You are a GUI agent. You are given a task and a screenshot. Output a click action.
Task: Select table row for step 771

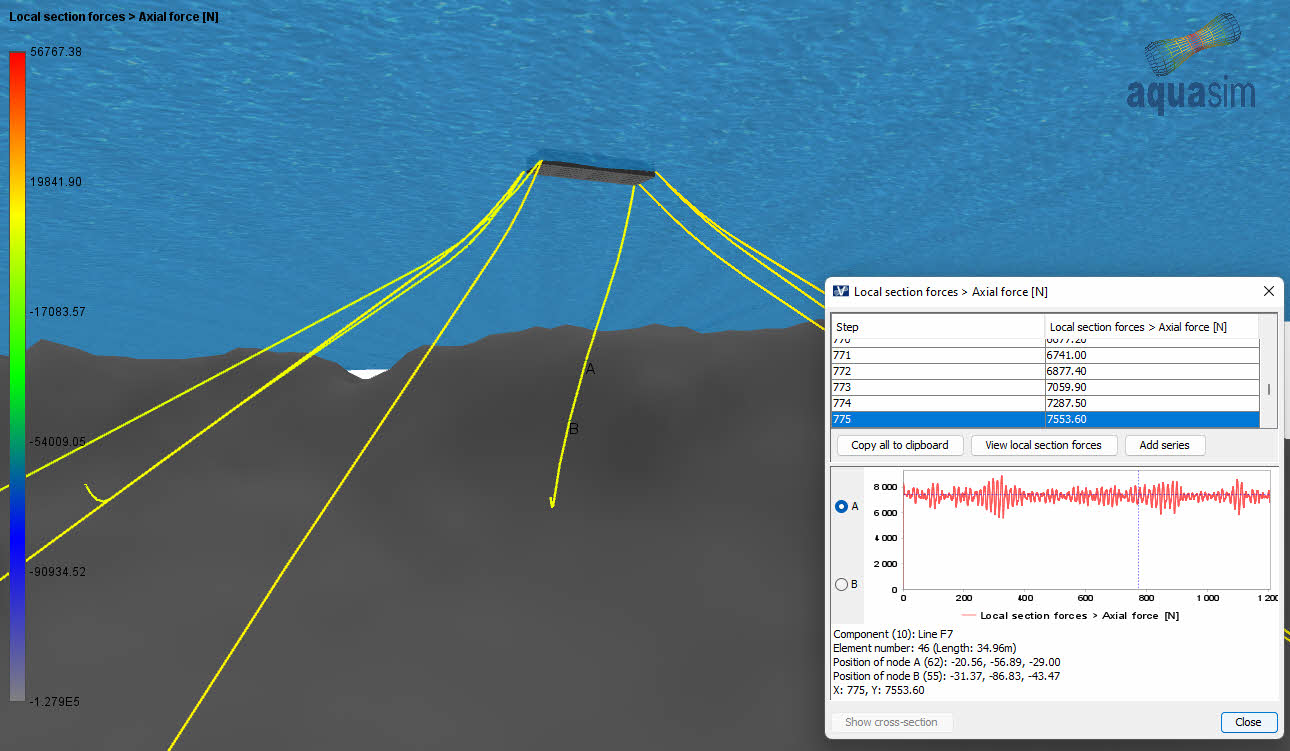click(1045, 355)
